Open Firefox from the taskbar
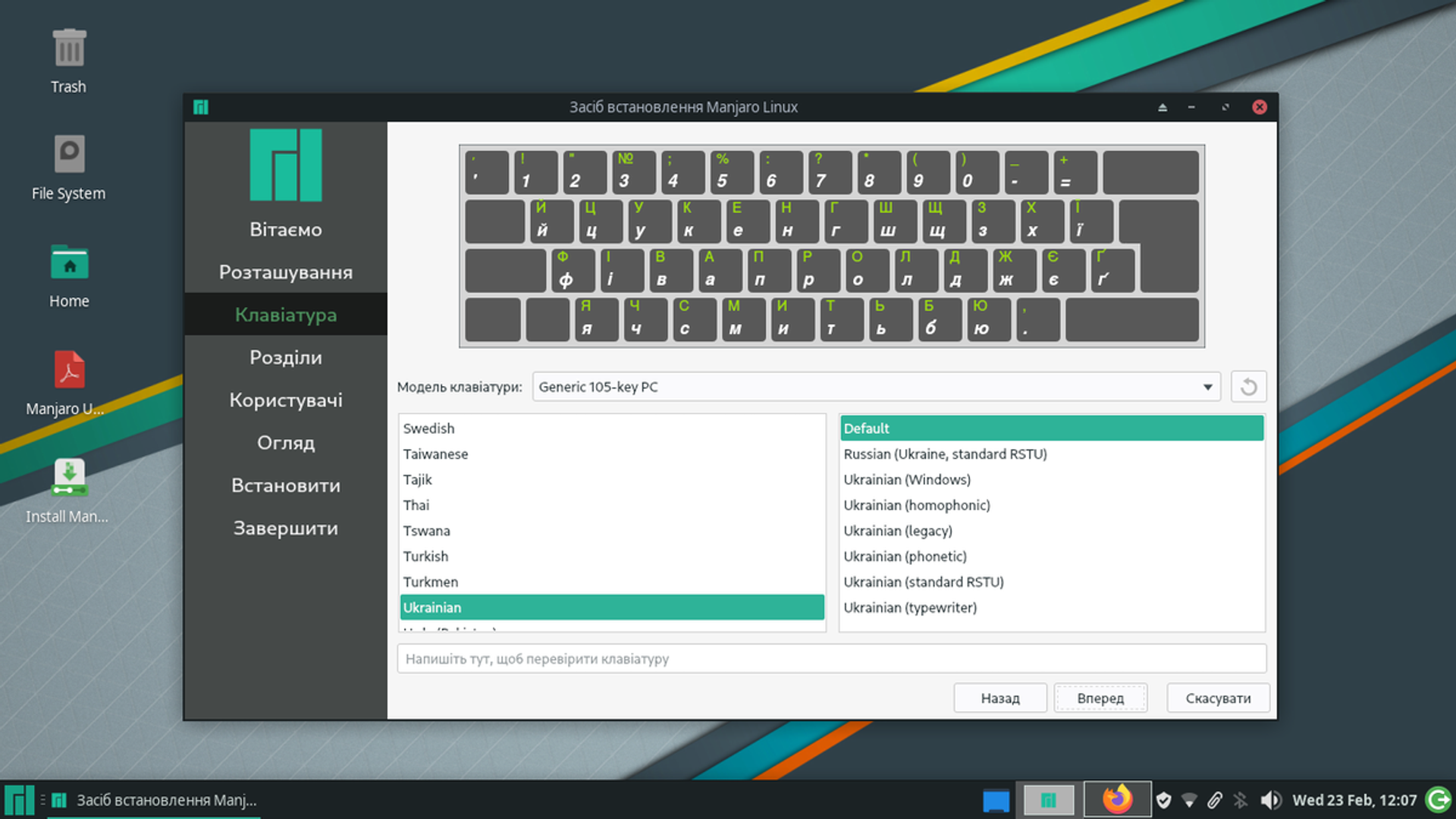 pos(1117,799)
